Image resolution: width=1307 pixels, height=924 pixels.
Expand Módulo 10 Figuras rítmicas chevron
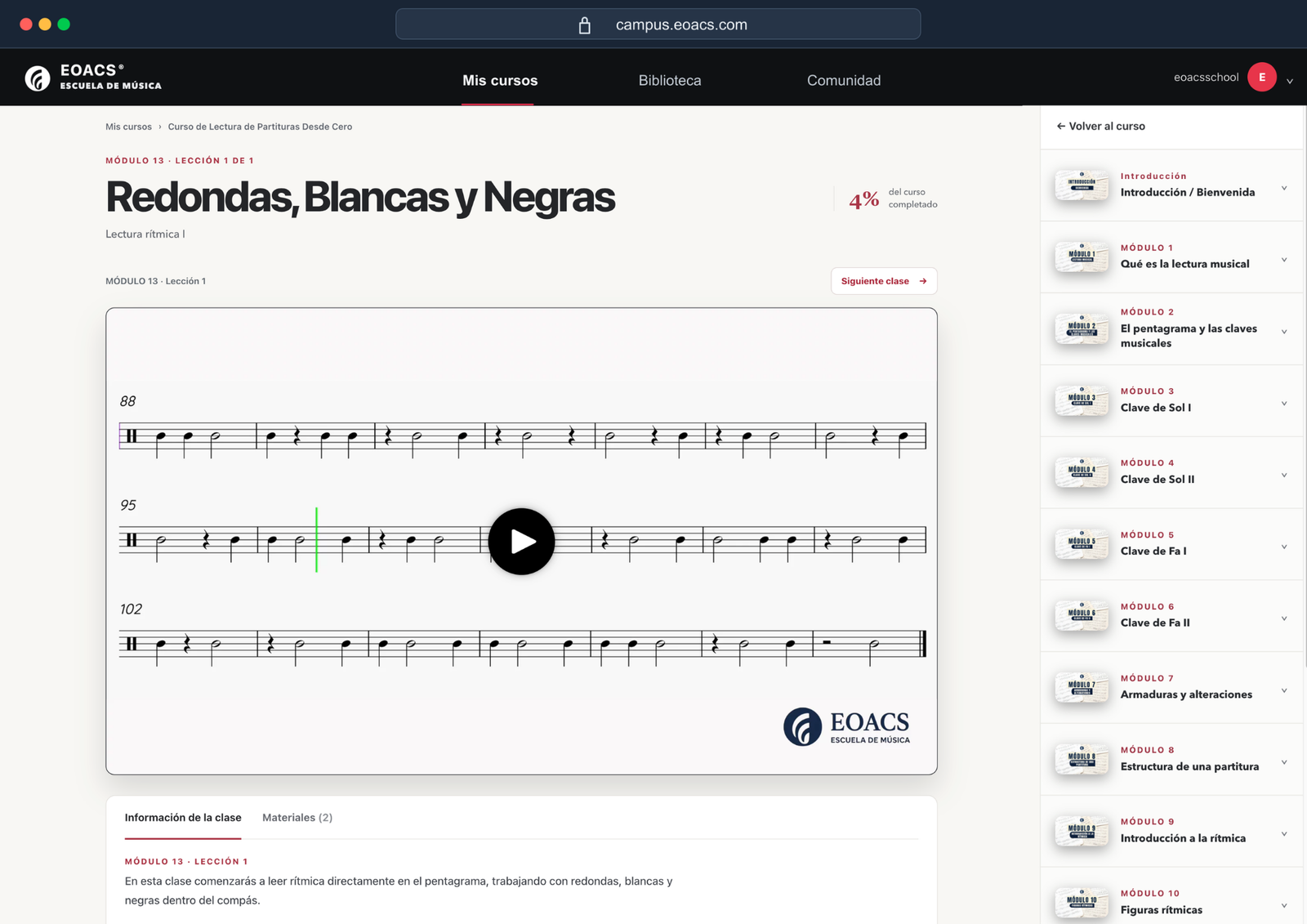pyautogui.click(x=1284, y=905)
